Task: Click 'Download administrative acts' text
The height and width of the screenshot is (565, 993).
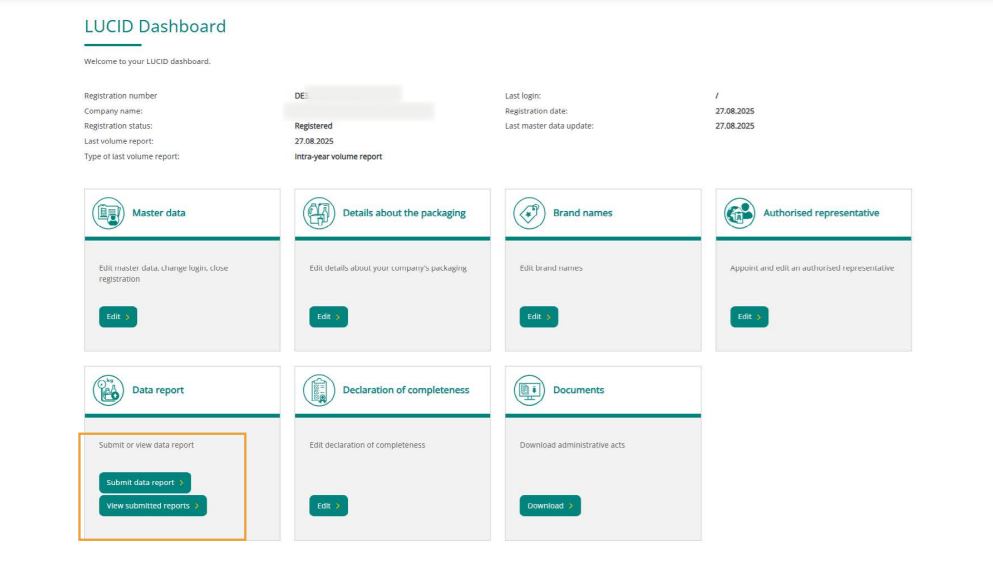Action: click(572, 445)
